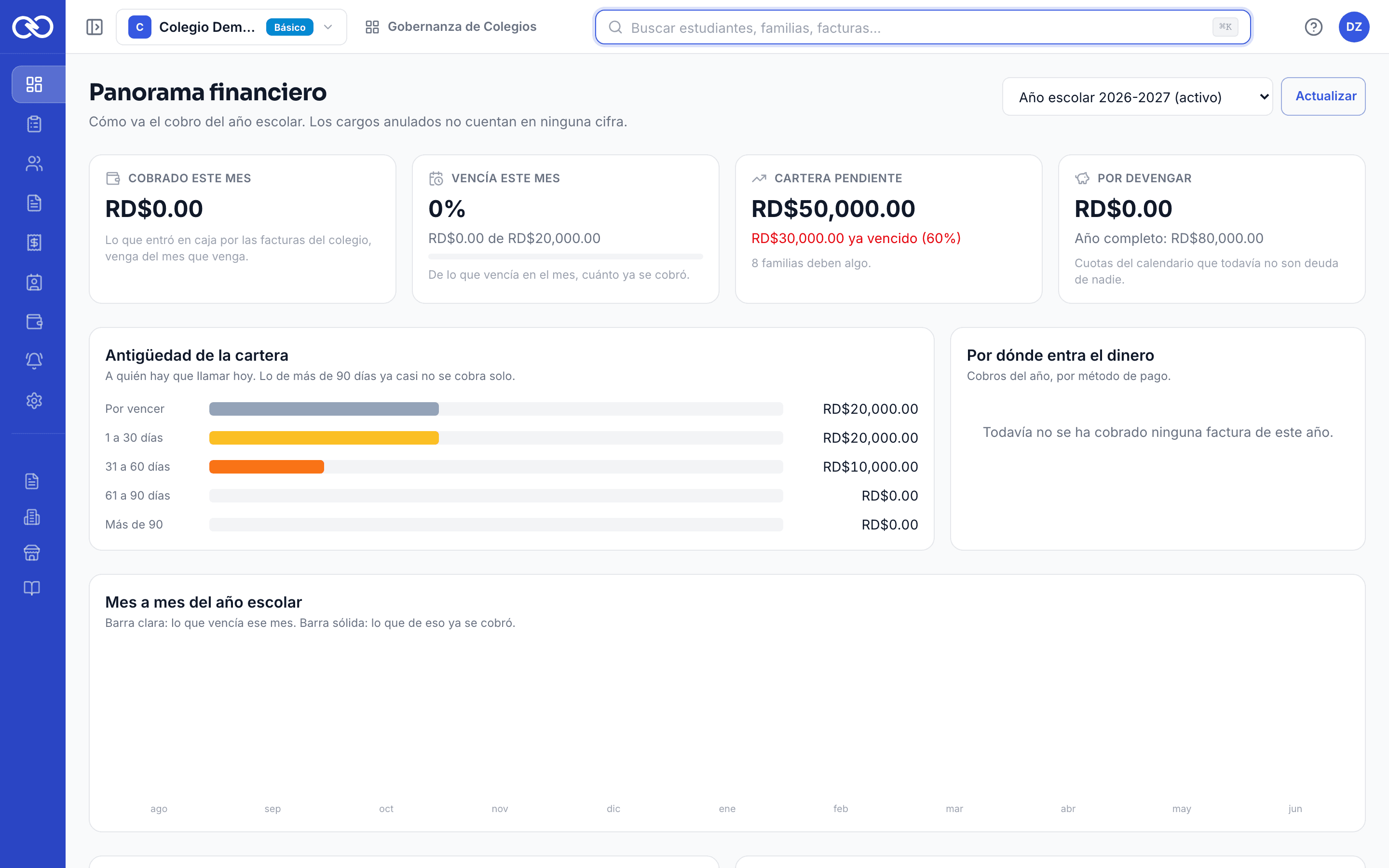Click the Gobernanza de Colegios link
This screenshot has height=868, width=1389.
click(451, 27)
